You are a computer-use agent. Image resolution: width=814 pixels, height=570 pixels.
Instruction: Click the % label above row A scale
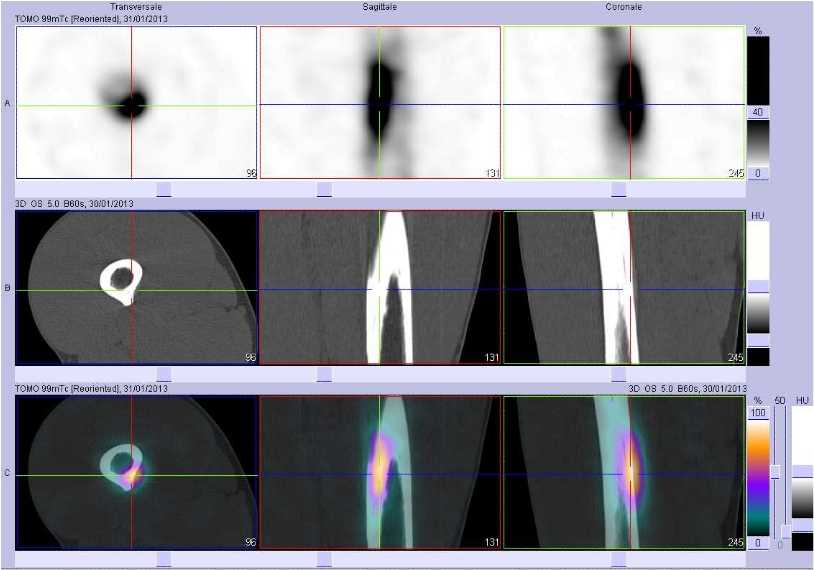pos(758,31)
